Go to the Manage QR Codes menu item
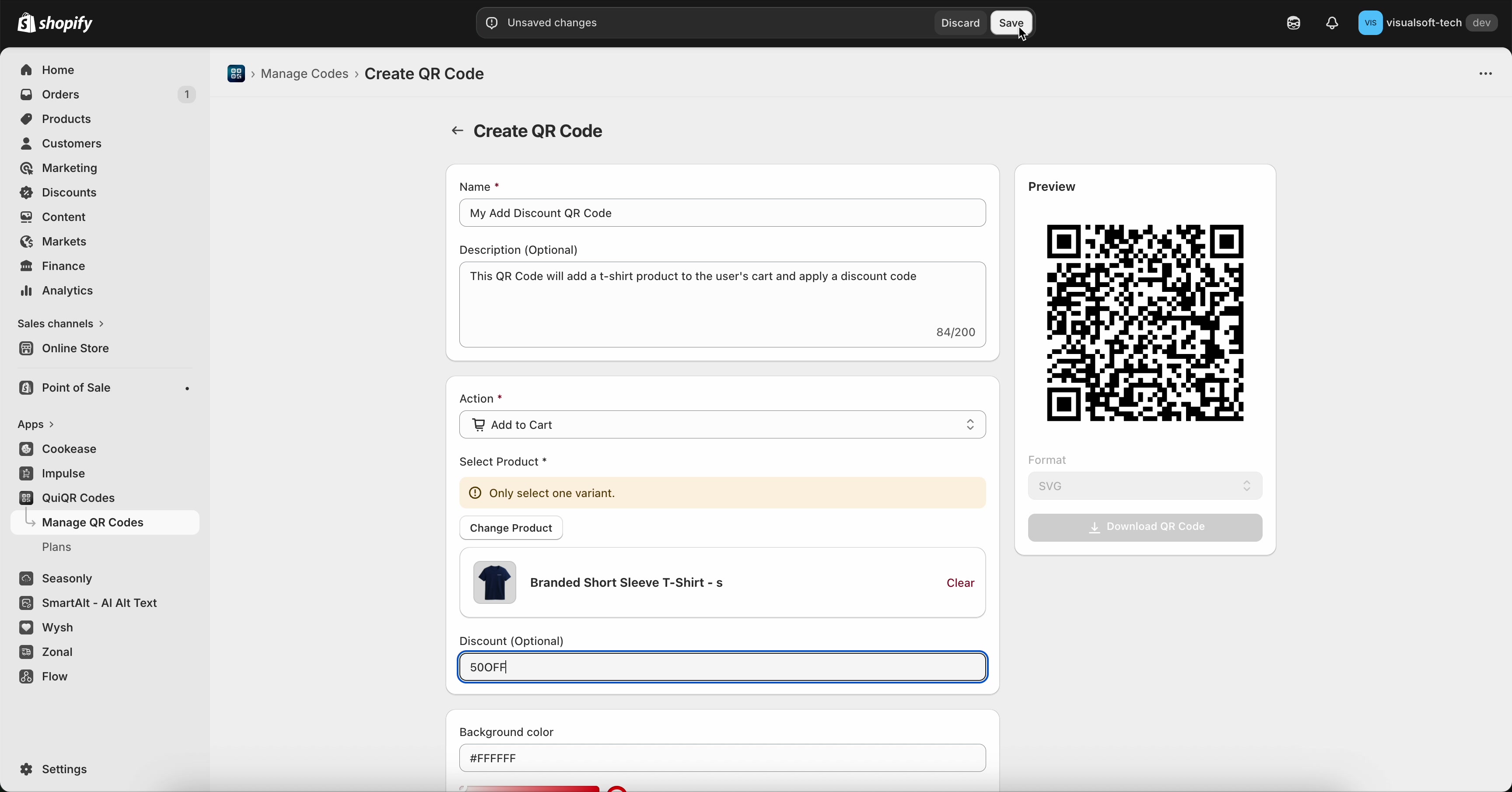The width and height of the screenshot is (1512, 792). tap(93, 522)
